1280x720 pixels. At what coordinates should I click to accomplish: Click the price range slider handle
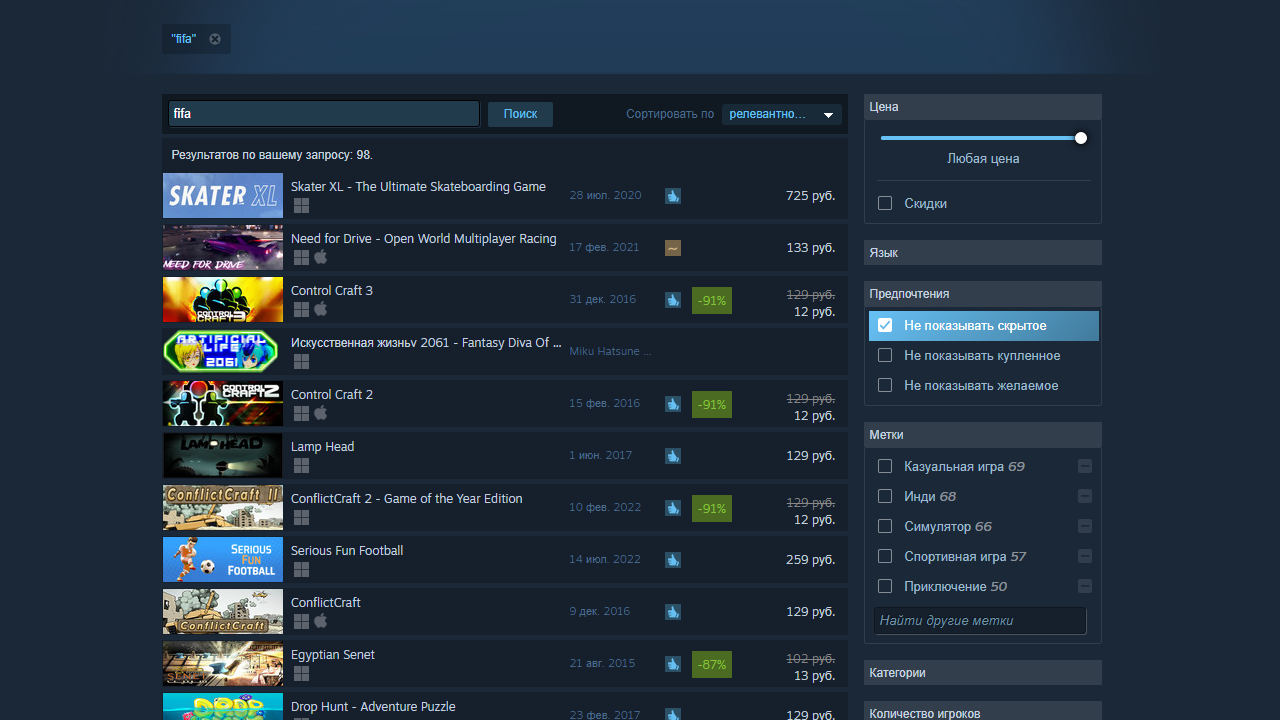point(1081,138)
